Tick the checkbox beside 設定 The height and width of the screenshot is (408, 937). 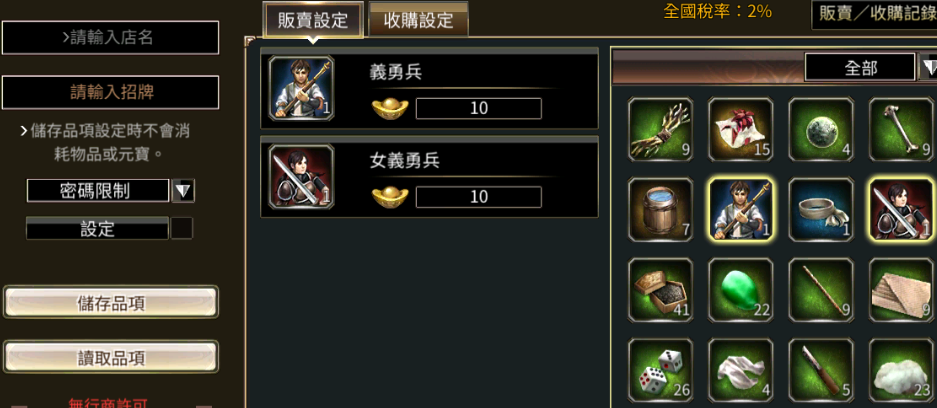[x=182, y=228]
